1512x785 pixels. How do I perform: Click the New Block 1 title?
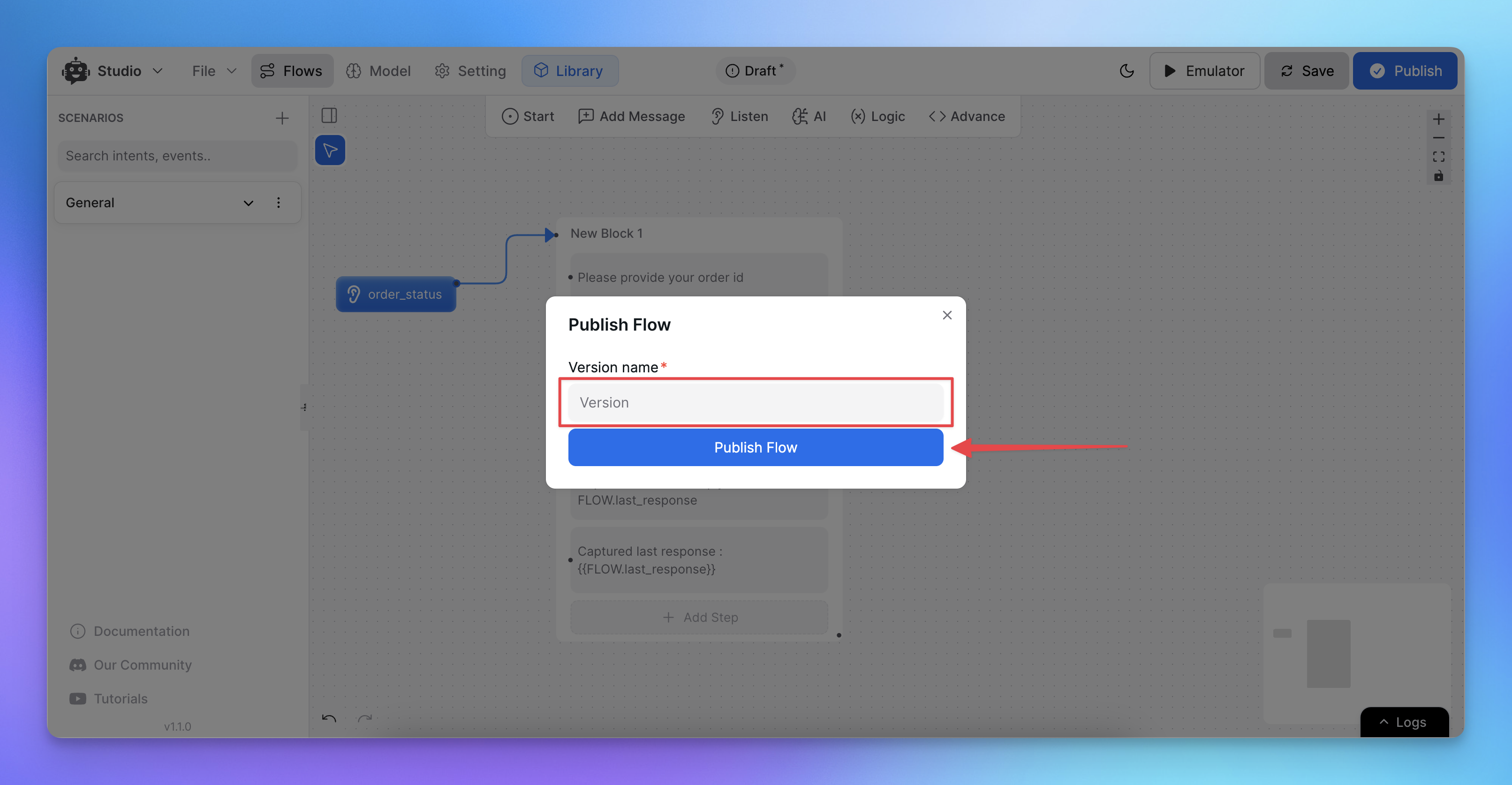(606, 234)
